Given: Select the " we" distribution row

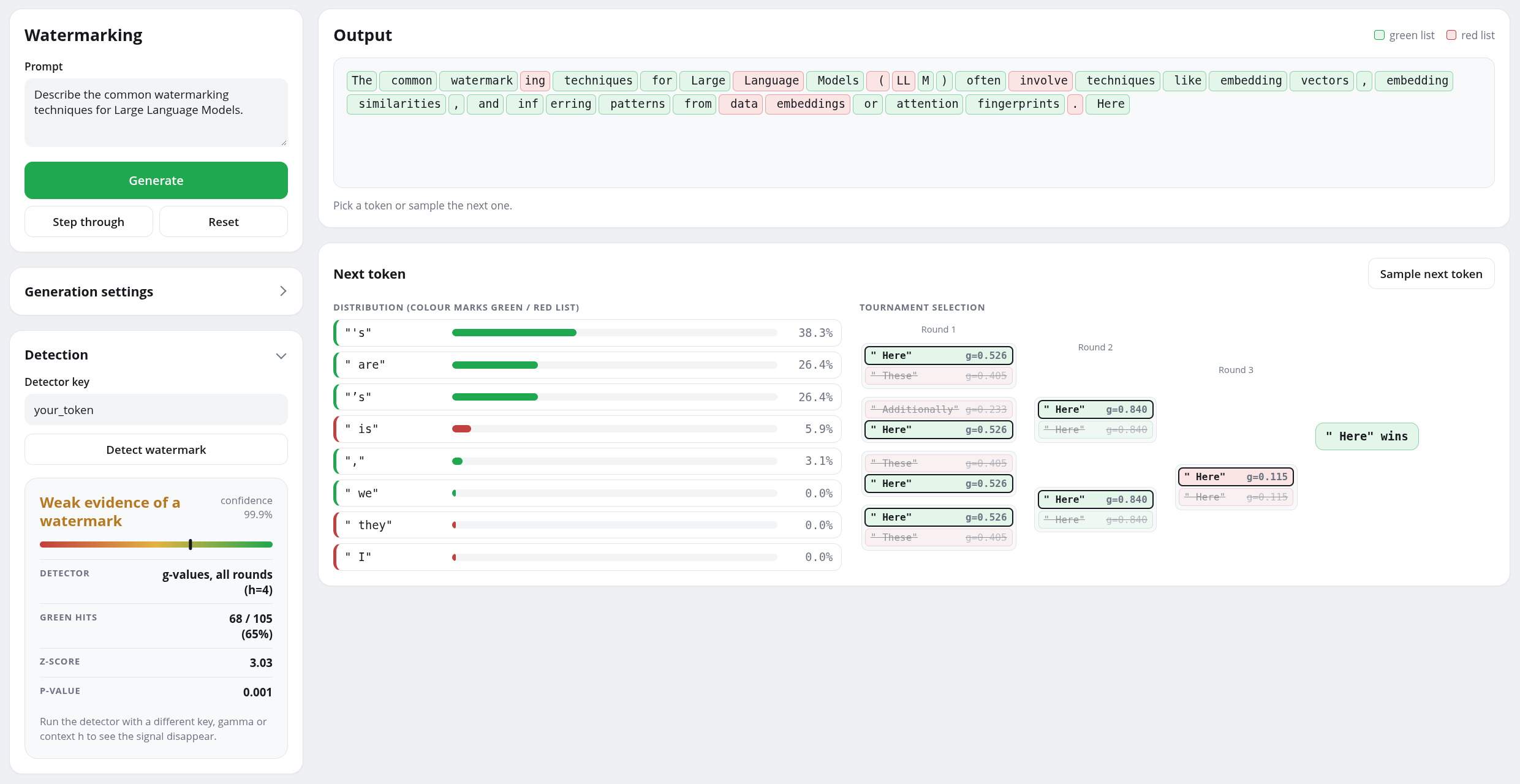Looking at the screenshot, I should click(588, 493).
